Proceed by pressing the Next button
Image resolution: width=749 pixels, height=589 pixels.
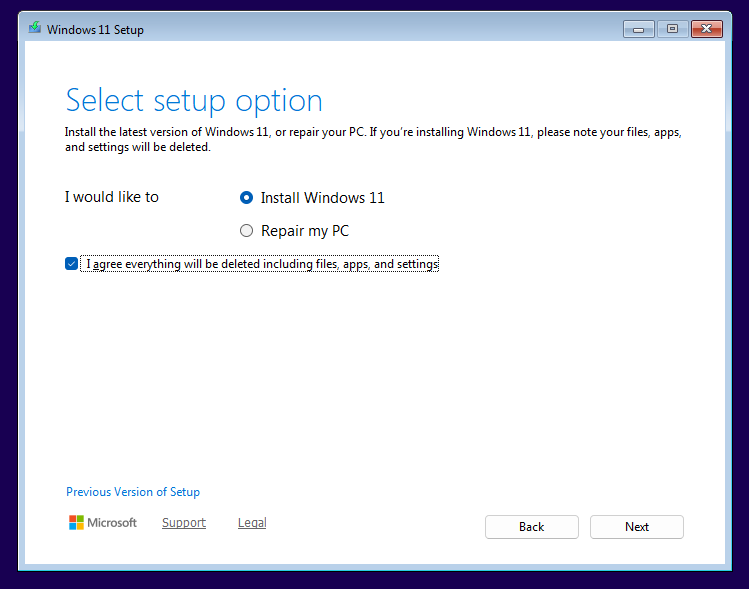pyautogui.click(x=637, y=527)
